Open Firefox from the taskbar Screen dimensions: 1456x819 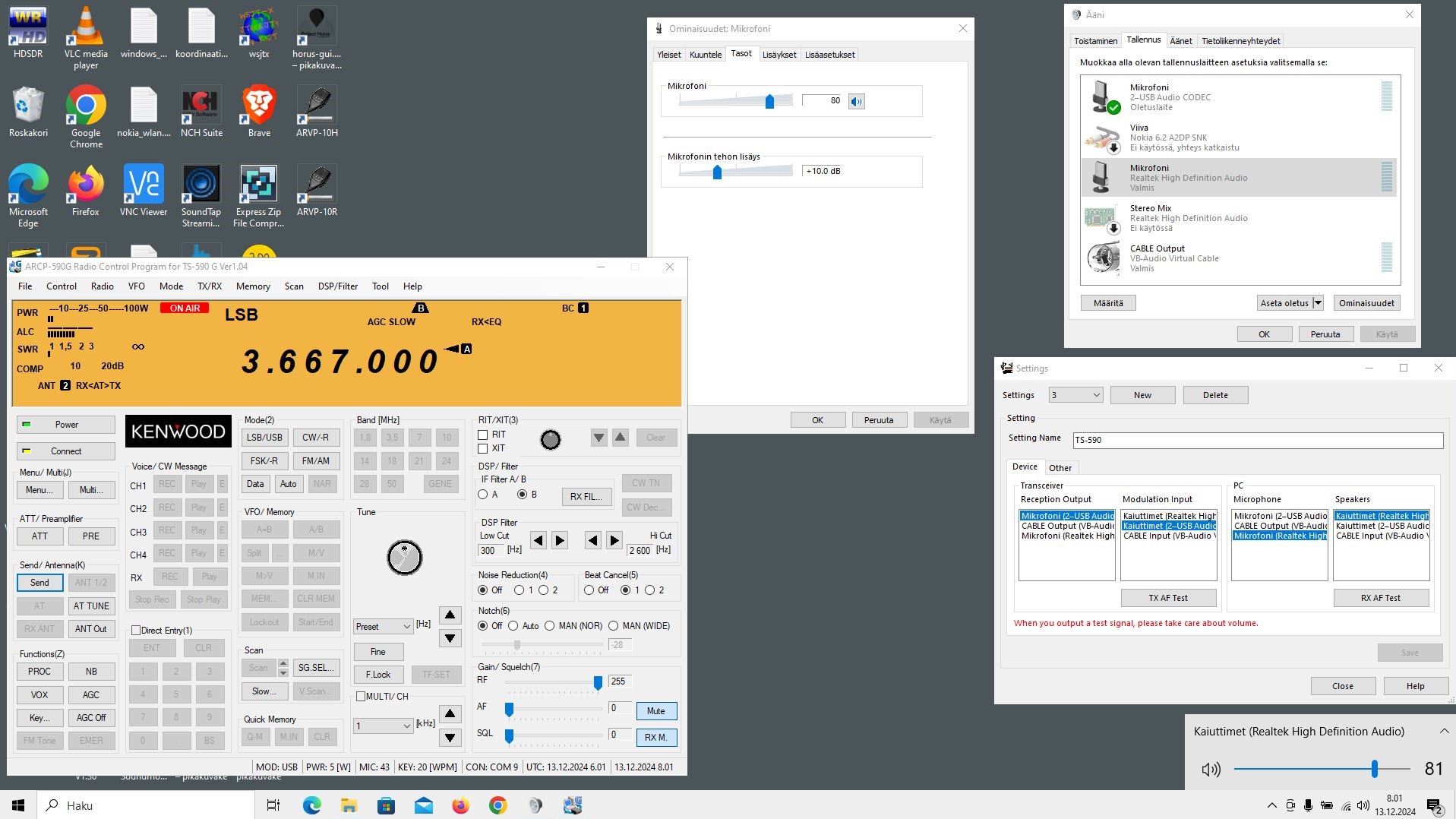460,805
